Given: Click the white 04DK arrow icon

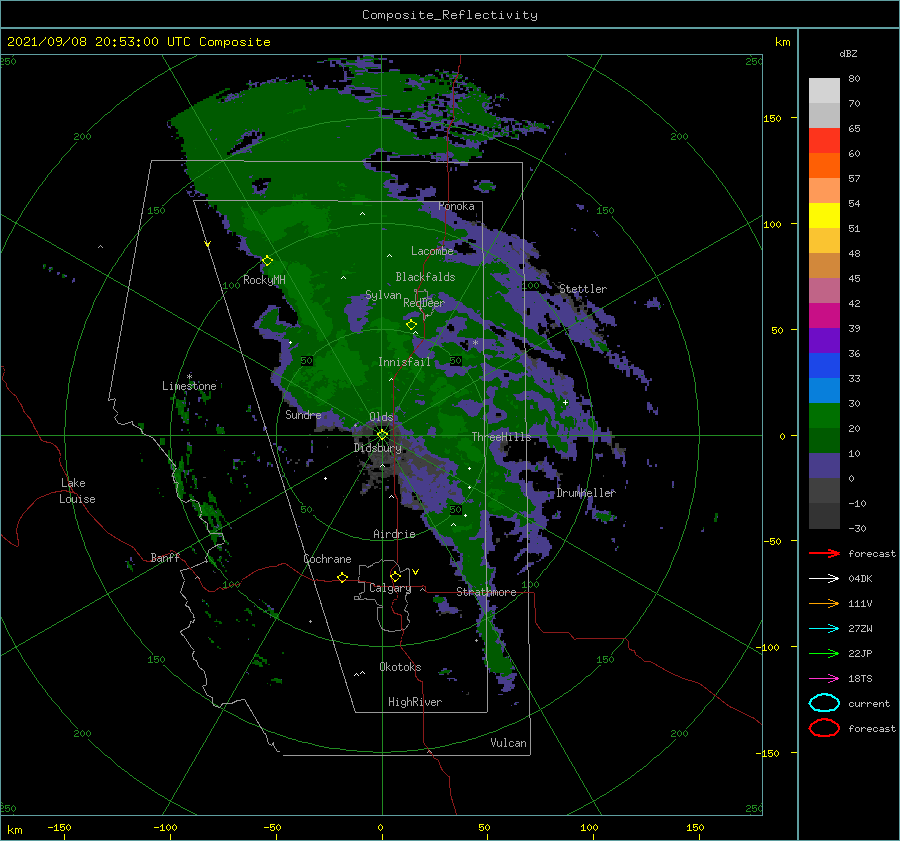Looking at the screenshot, I should 824,578.
